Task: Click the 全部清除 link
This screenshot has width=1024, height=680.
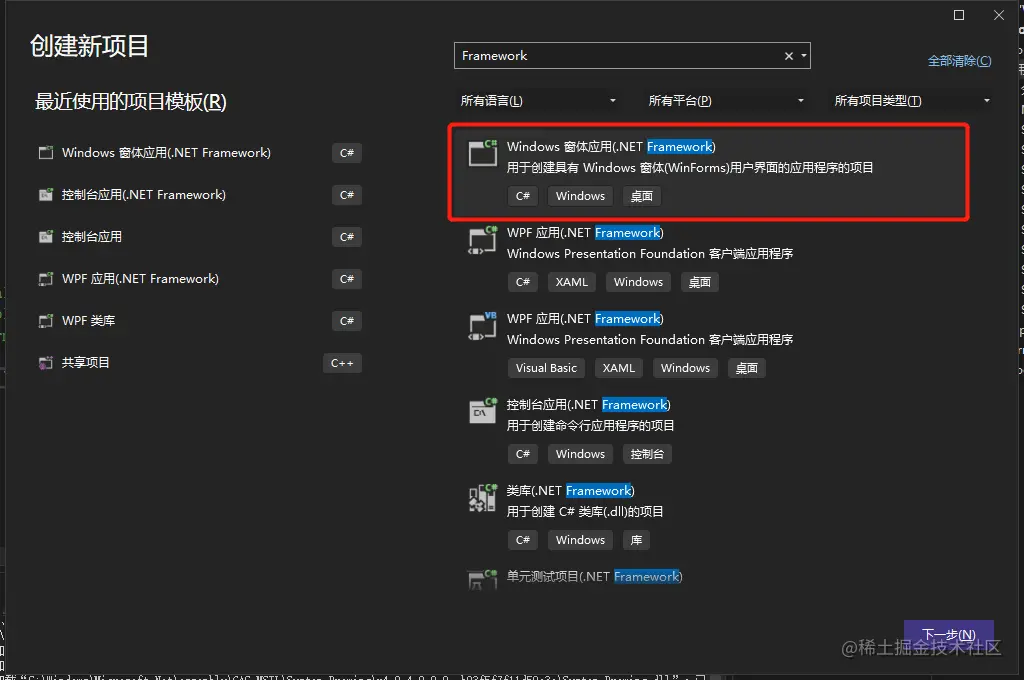Action: pyautogui.click(x=959, y=61)
